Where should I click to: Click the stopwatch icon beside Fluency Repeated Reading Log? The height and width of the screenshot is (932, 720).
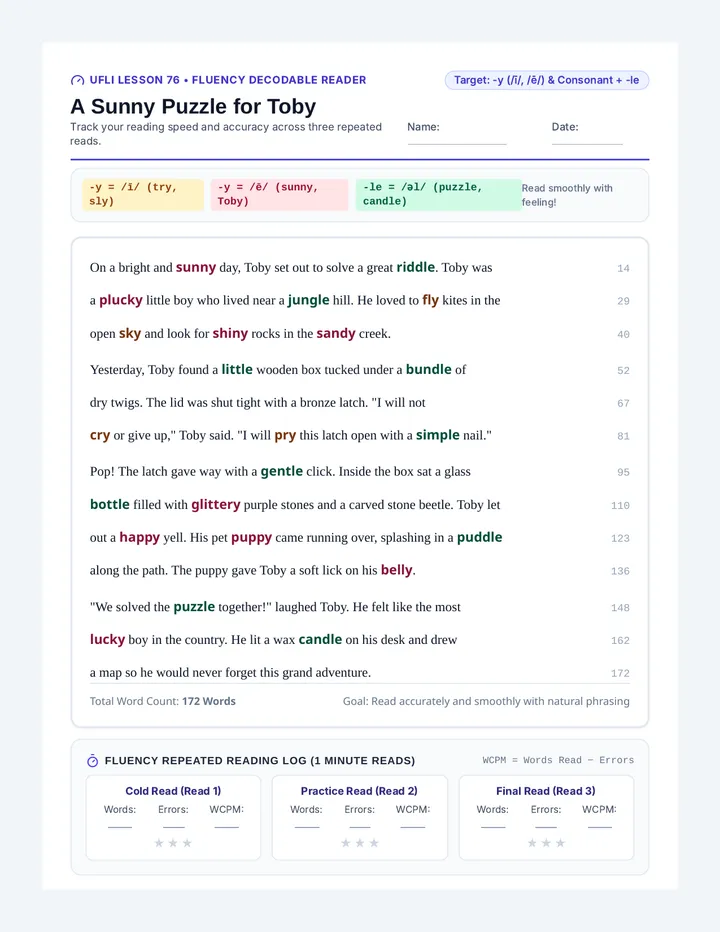(x=93, y=761)
